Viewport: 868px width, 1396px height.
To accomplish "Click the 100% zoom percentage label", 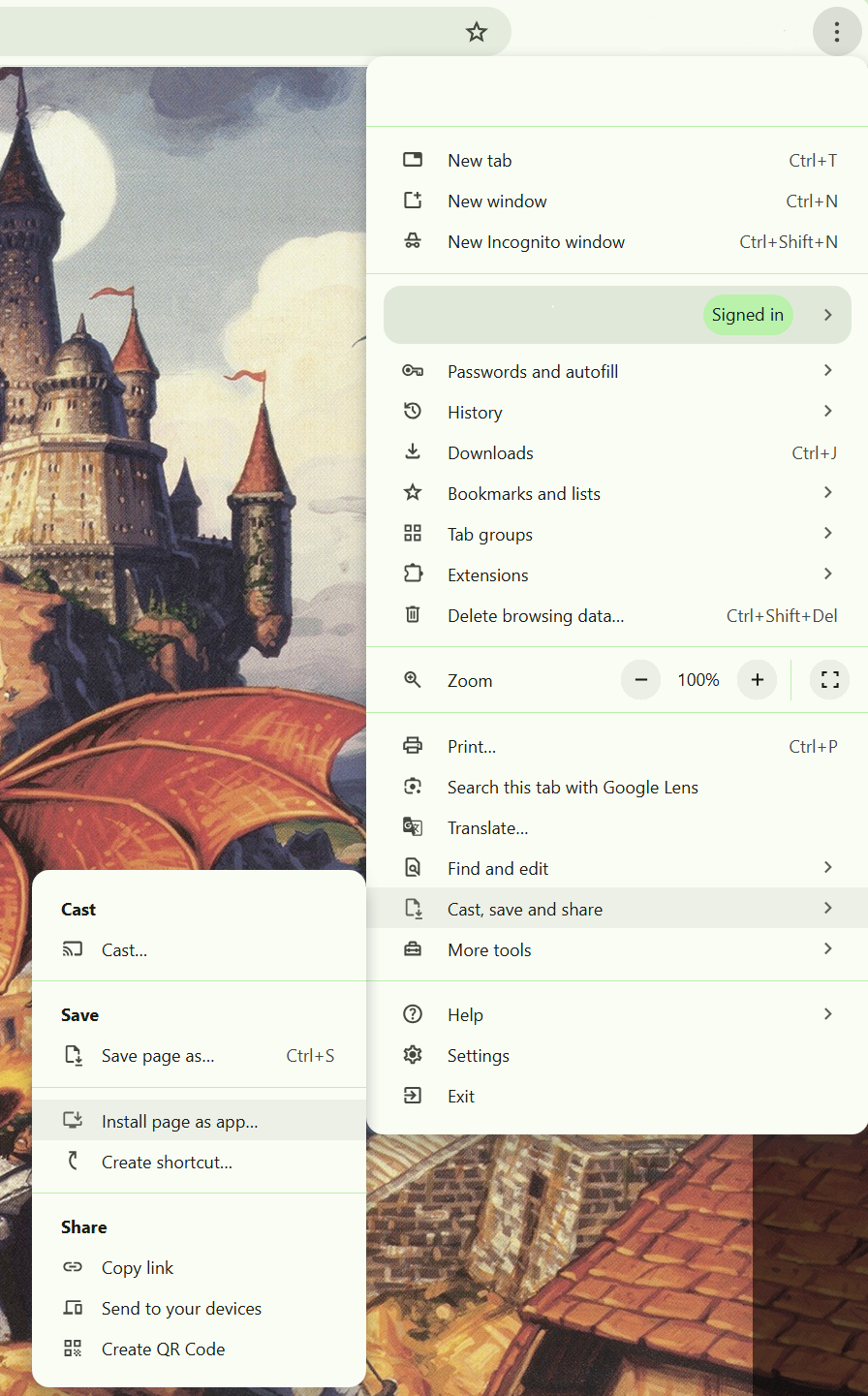I will pyautogui.click(x=697, y=679).
